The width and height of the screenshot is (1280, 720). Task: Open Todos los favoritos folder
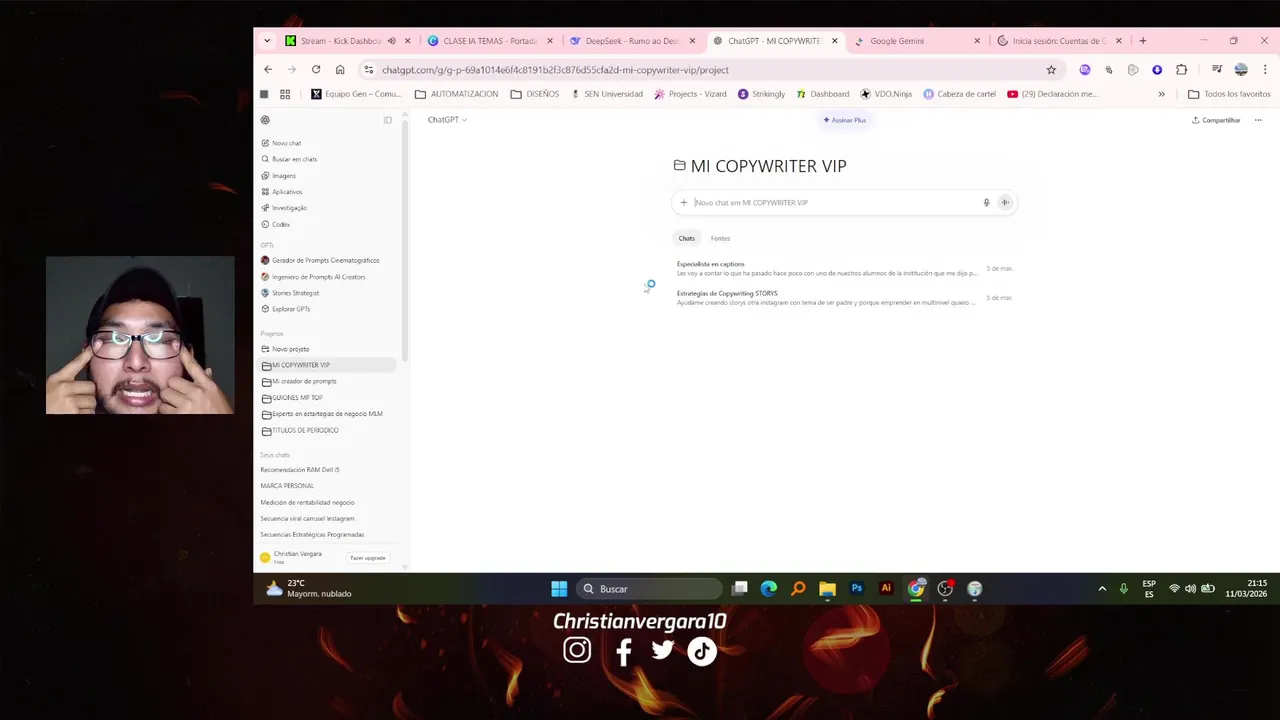(x=1229, y=94)
